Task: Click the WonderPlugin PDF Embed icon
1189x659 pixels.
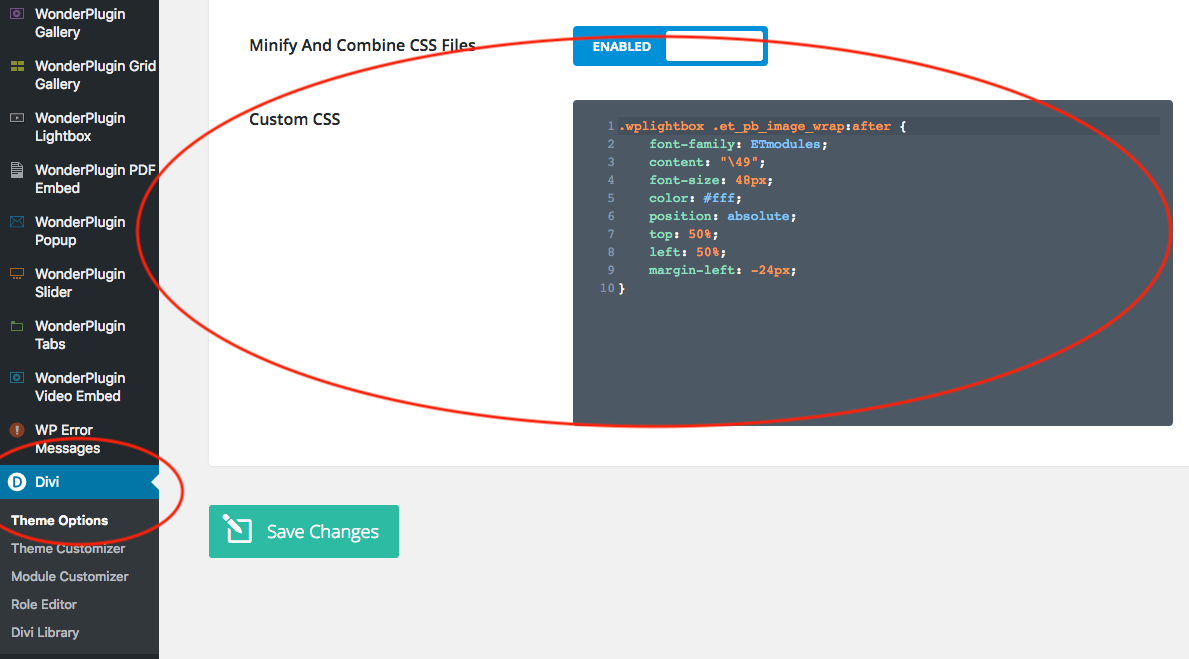Action: [17, 170]
